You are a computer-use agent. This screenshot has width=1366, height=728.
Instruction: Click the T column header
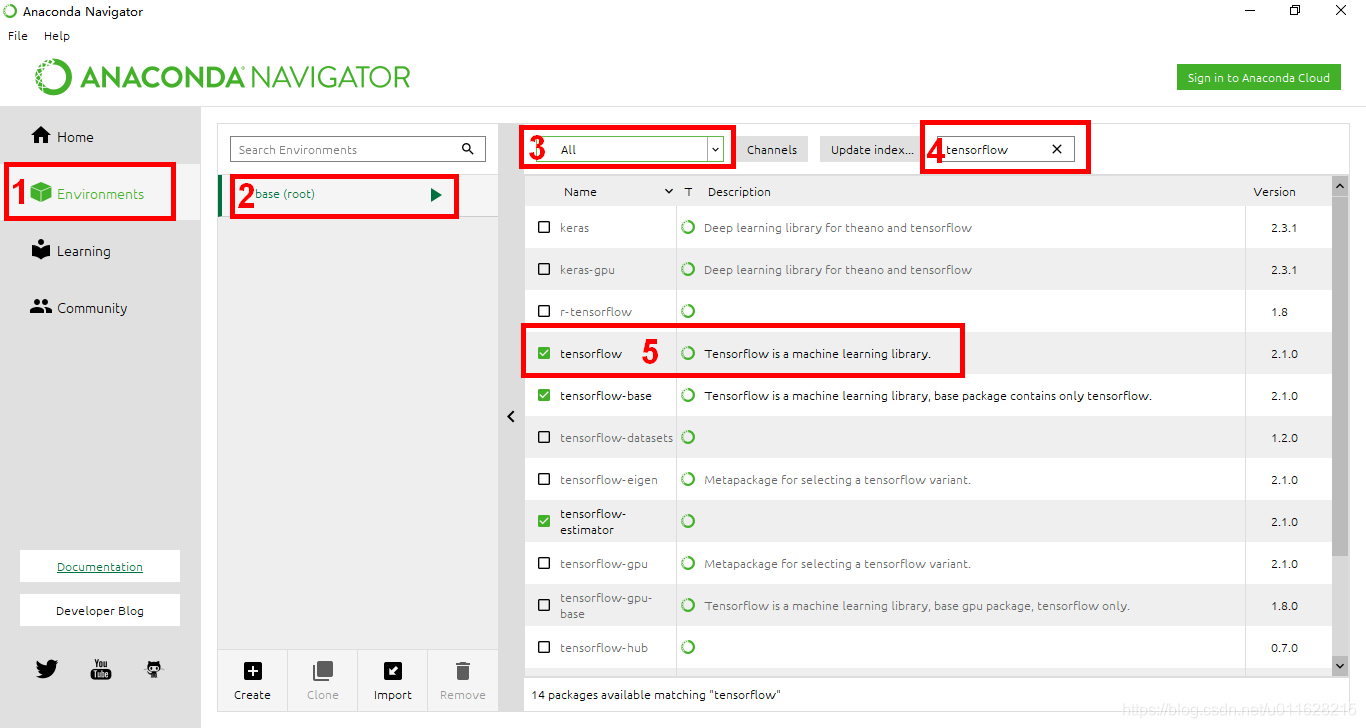pos(688,191)
